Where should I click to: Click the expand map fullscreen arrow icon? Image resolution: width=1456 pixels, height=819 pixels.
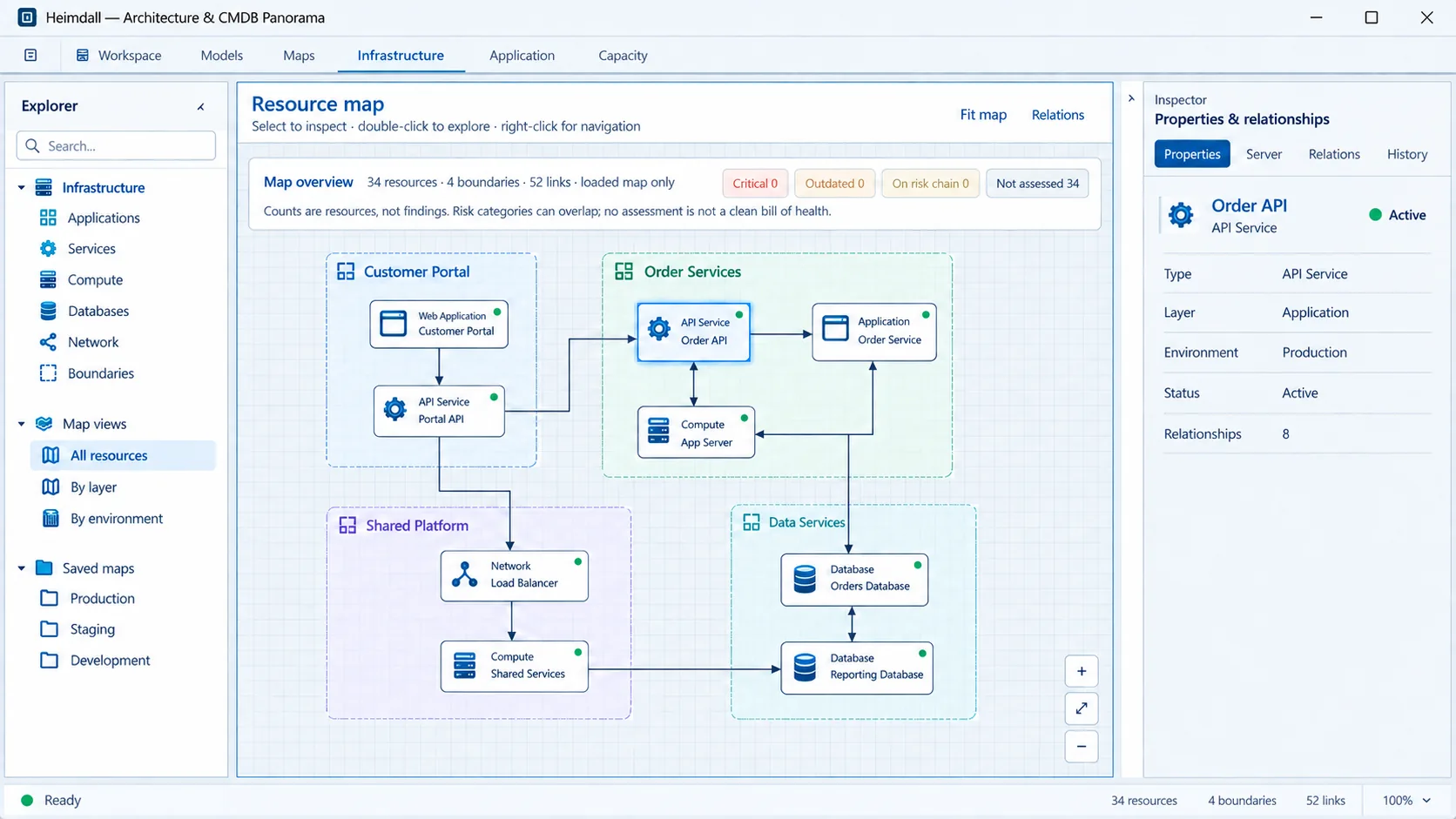(x=1081, y=708)
